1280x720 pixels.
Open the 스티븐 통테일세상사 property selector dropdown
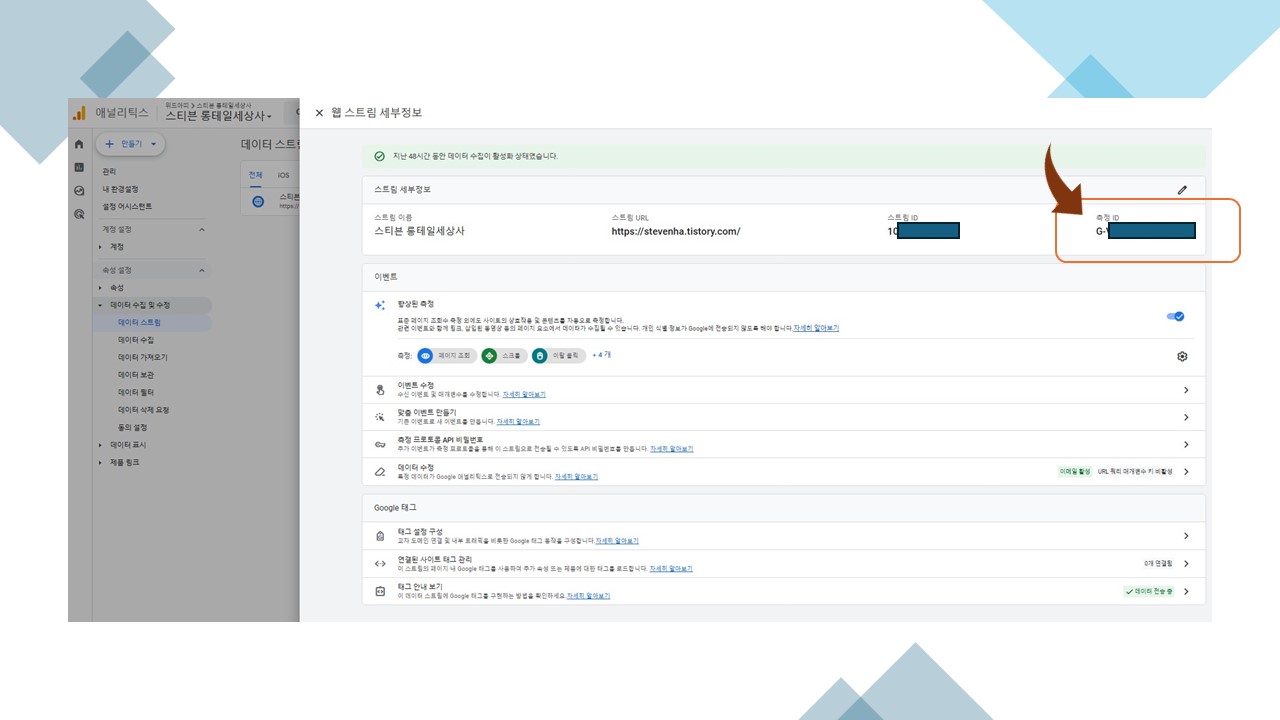[x=219, y=116]
